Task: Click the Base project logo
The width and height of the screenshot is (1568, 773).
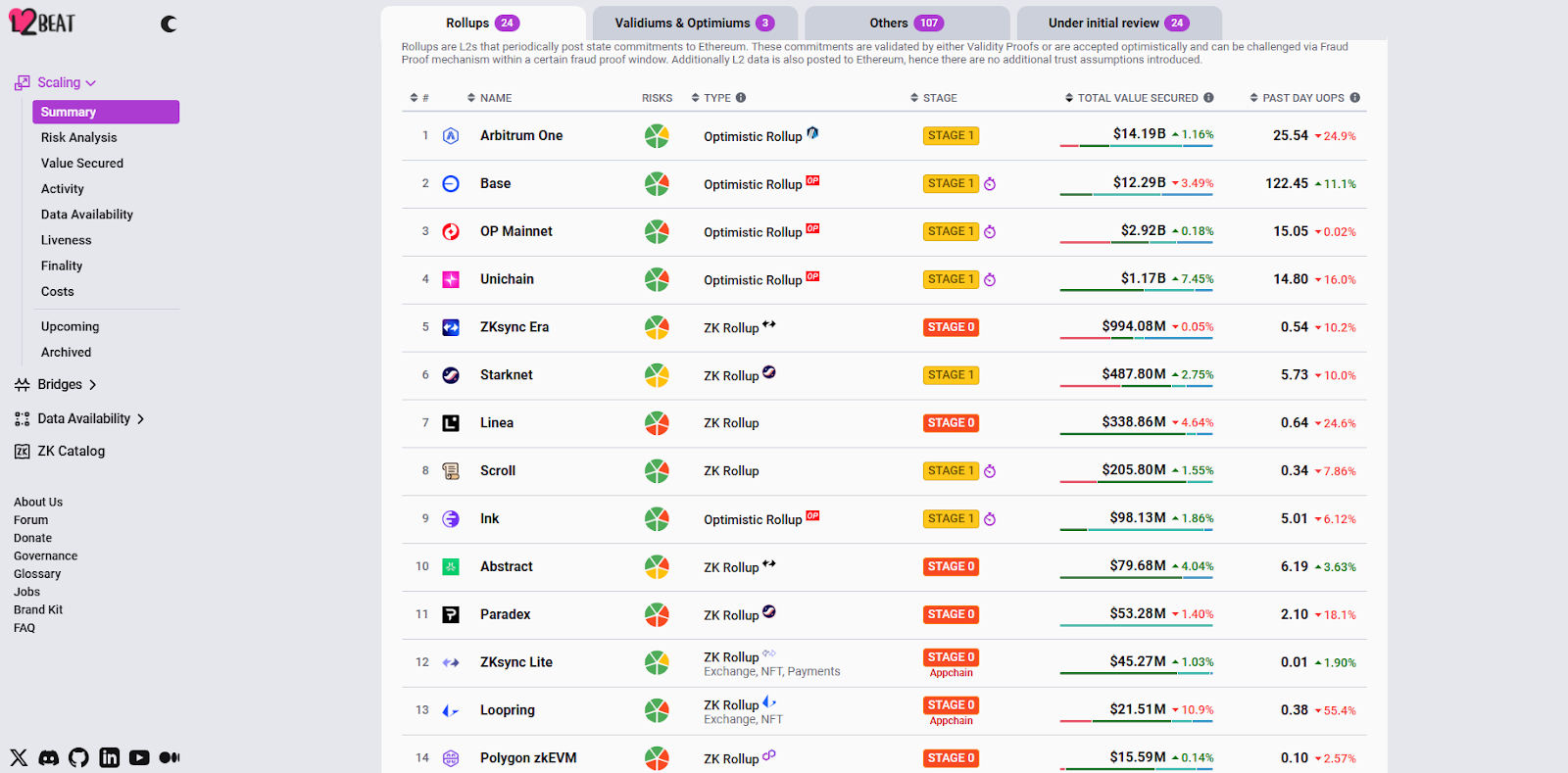Action: pos(451,184)
